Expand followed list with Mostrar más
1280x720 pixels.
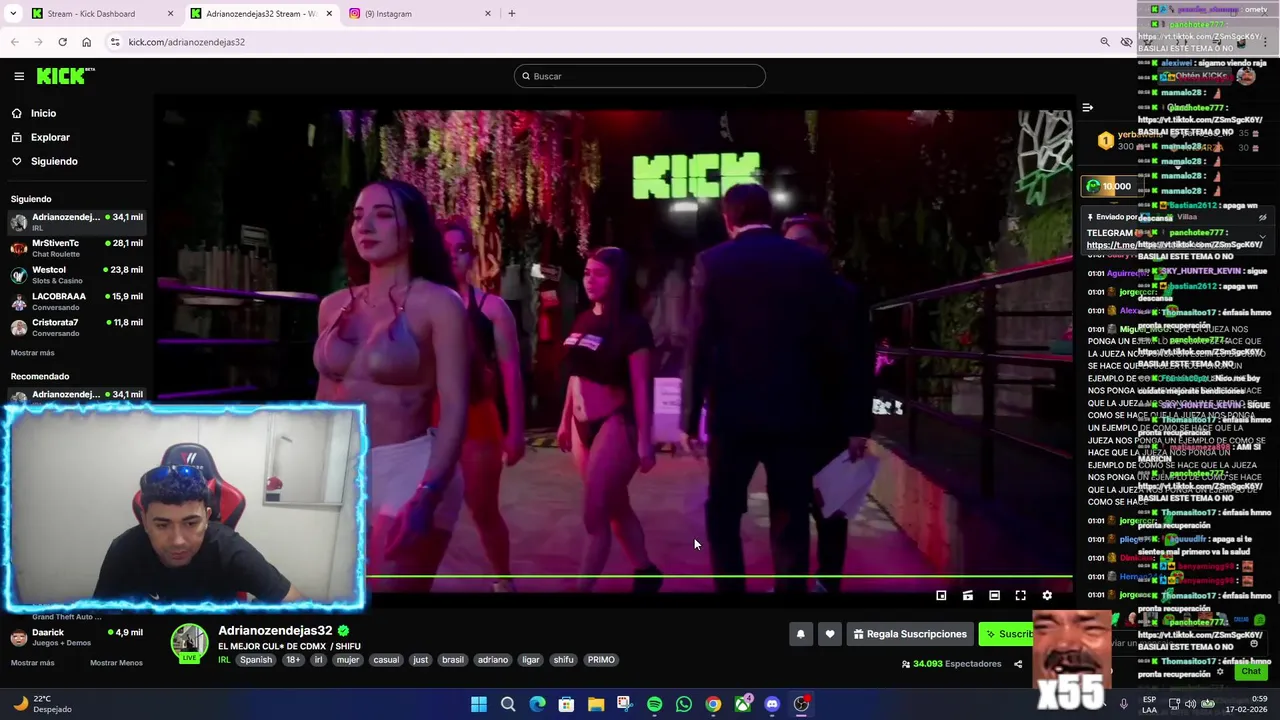point(33,353)
